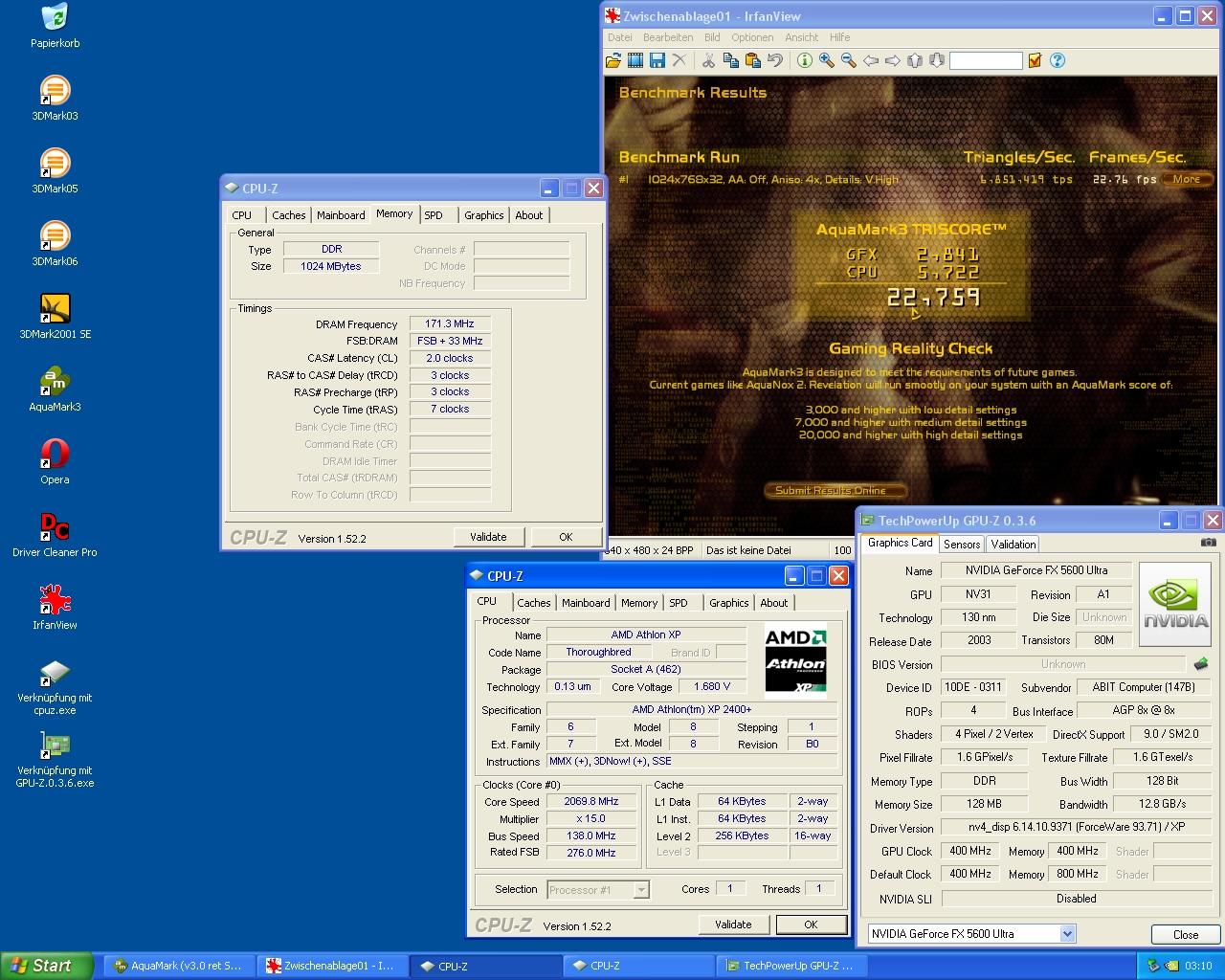1225x980 pixels.
Task: Click the GPU-Z BIOS save chip icon
Action: click(1200, 663)
